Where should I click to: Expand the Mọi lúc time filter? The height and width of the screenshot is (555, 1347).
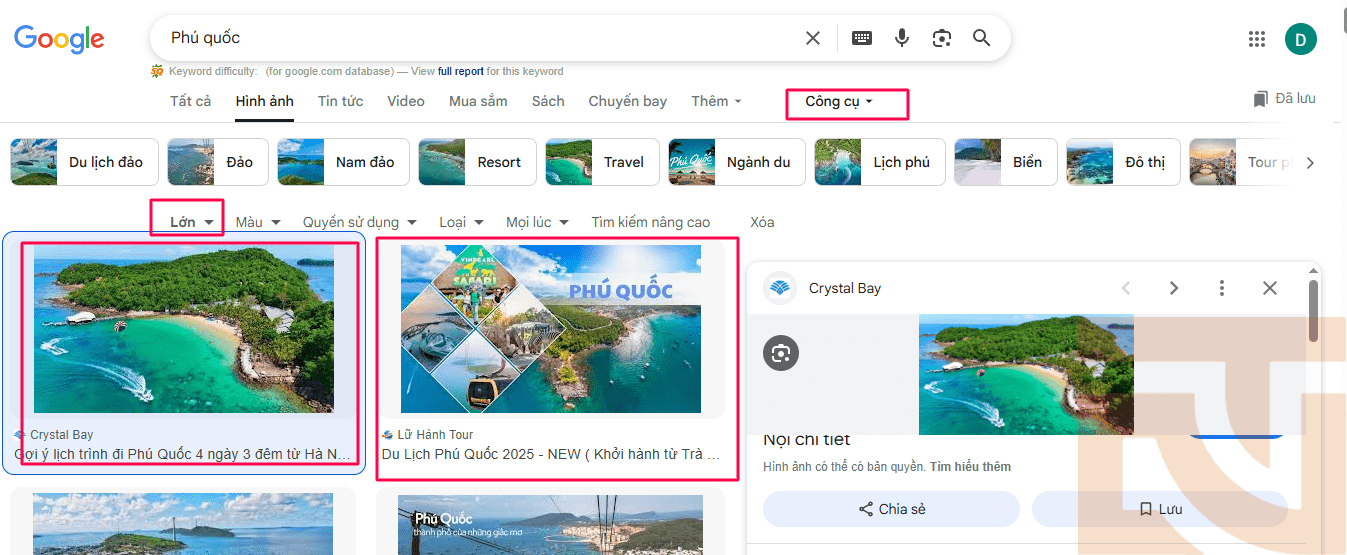point(537,222)
